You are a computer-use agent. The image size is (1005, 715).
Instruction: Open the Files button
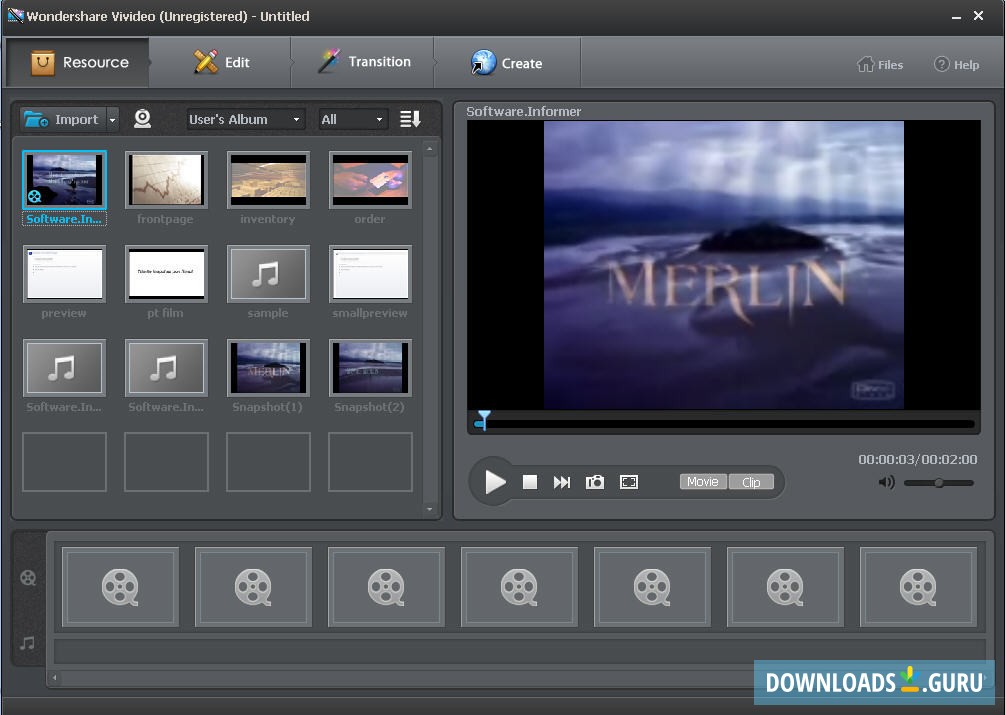click(880, 64)
